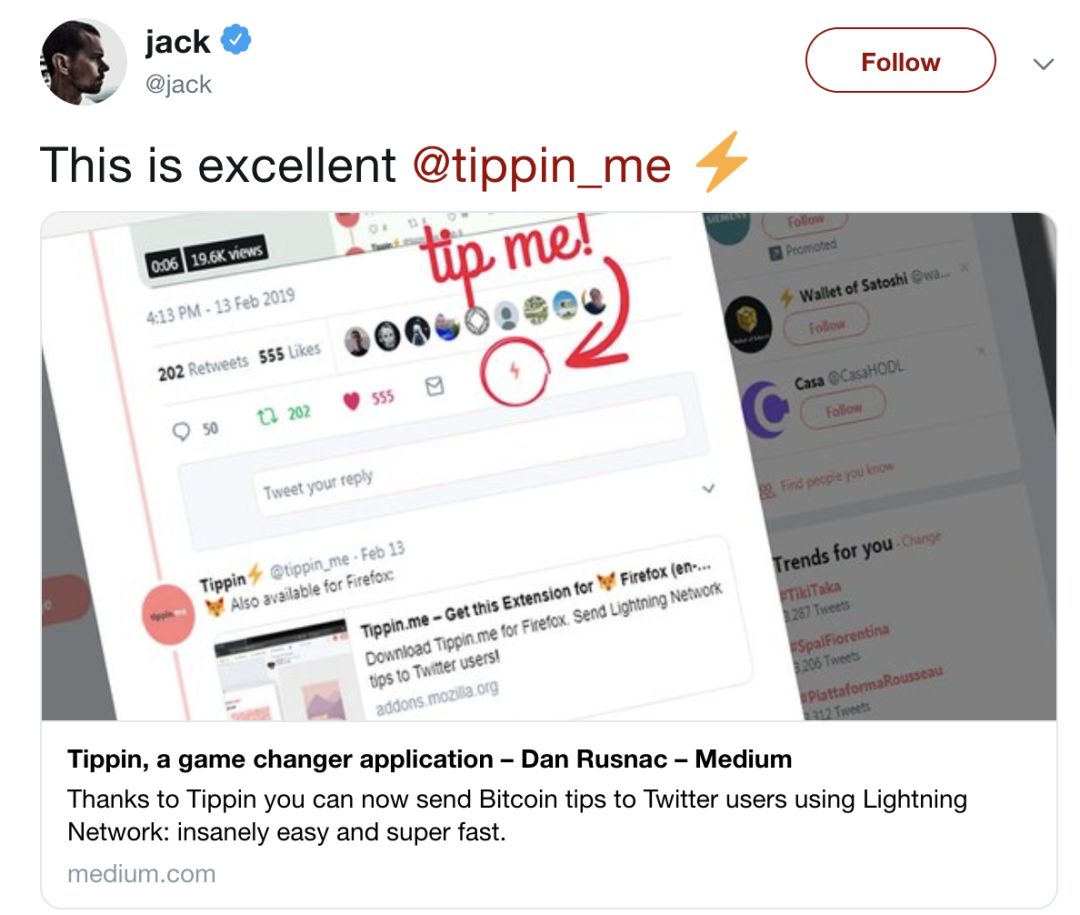Follow the Wallet of Satoshi account
The width and height of the screenshot is (1080, 915).
click(826, 323)
